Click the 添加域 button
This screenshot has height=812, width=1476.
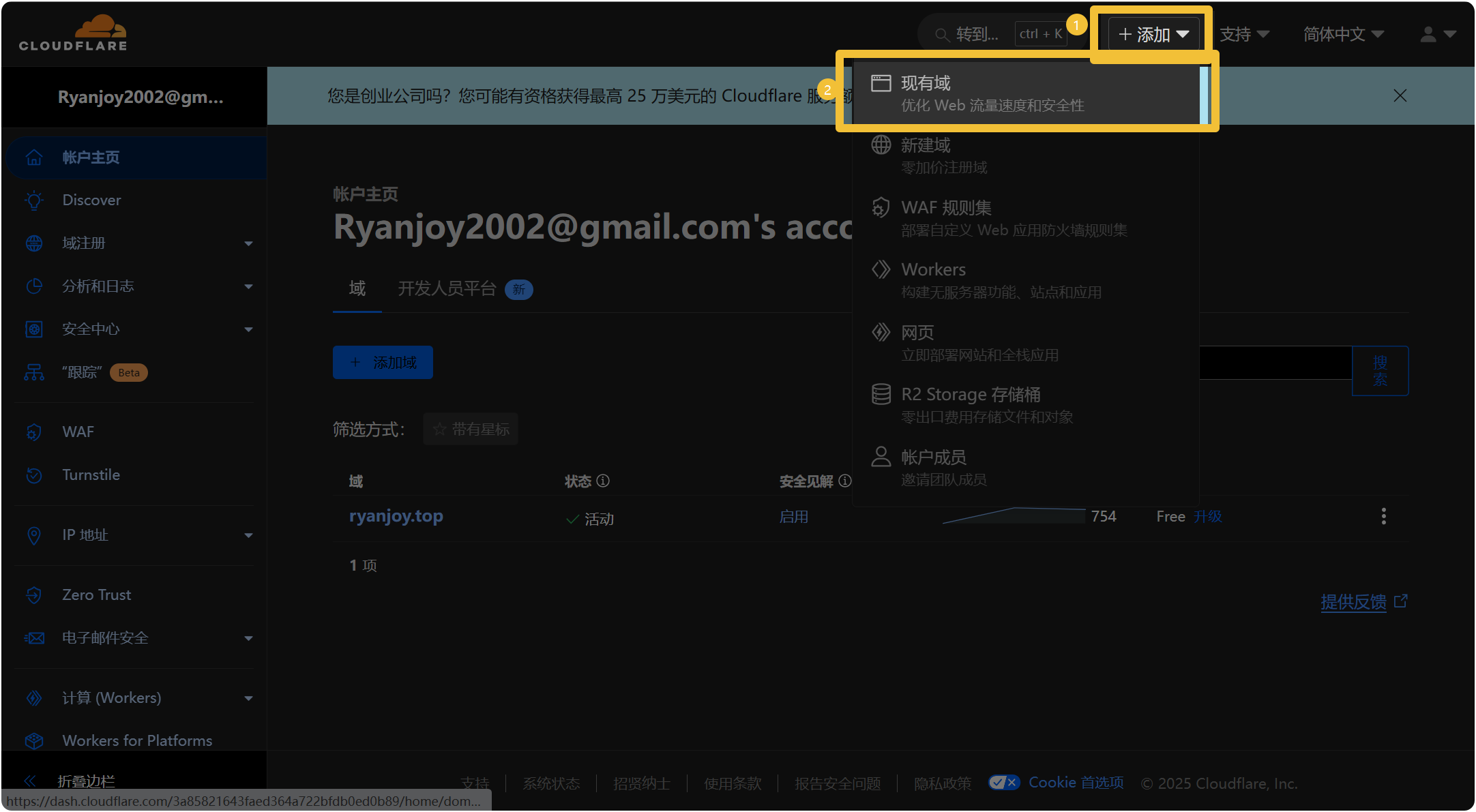pyautogui.click(x=383, y=362)
